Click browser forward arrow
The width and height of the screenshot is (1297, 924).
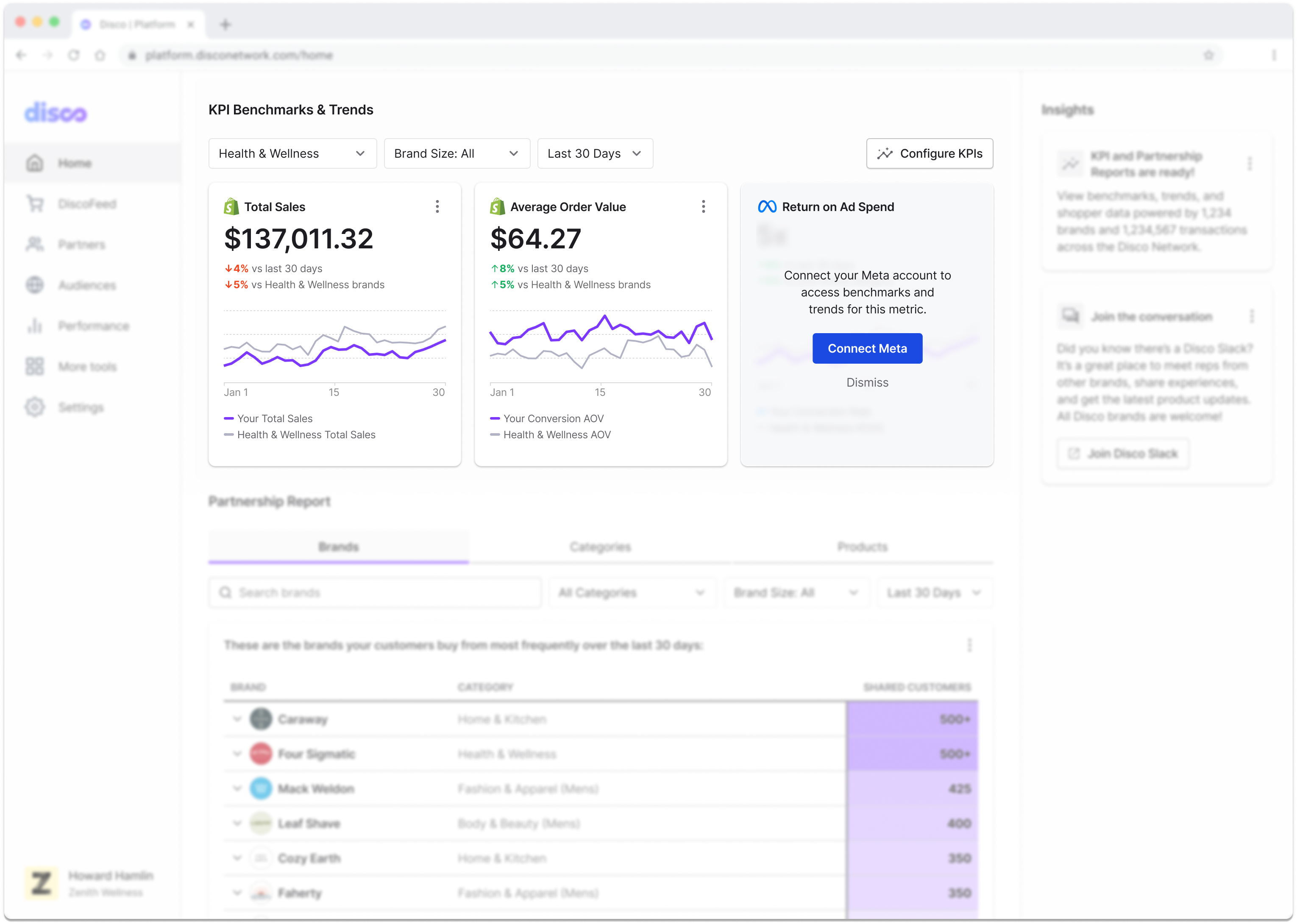point(48,55)
